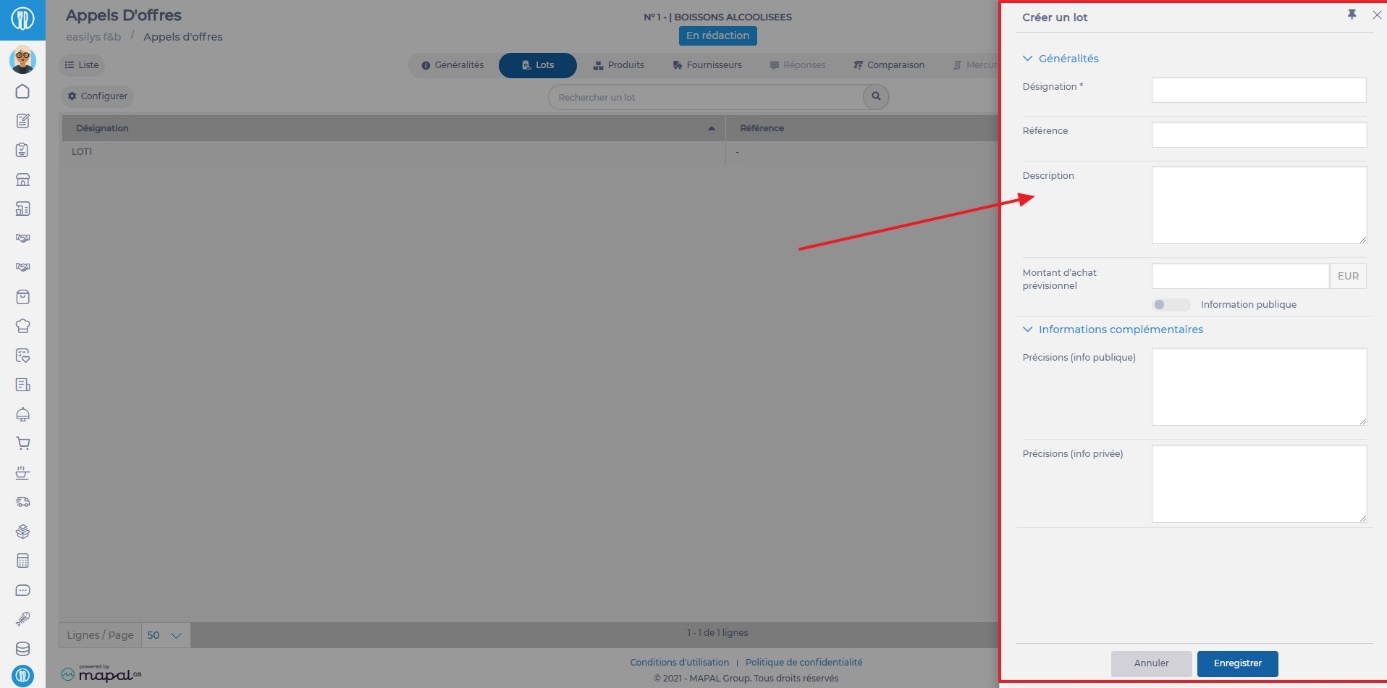Click the database icon in left sidebar
This screenshot has width=1387, height=688.
[x=23, y=648]
